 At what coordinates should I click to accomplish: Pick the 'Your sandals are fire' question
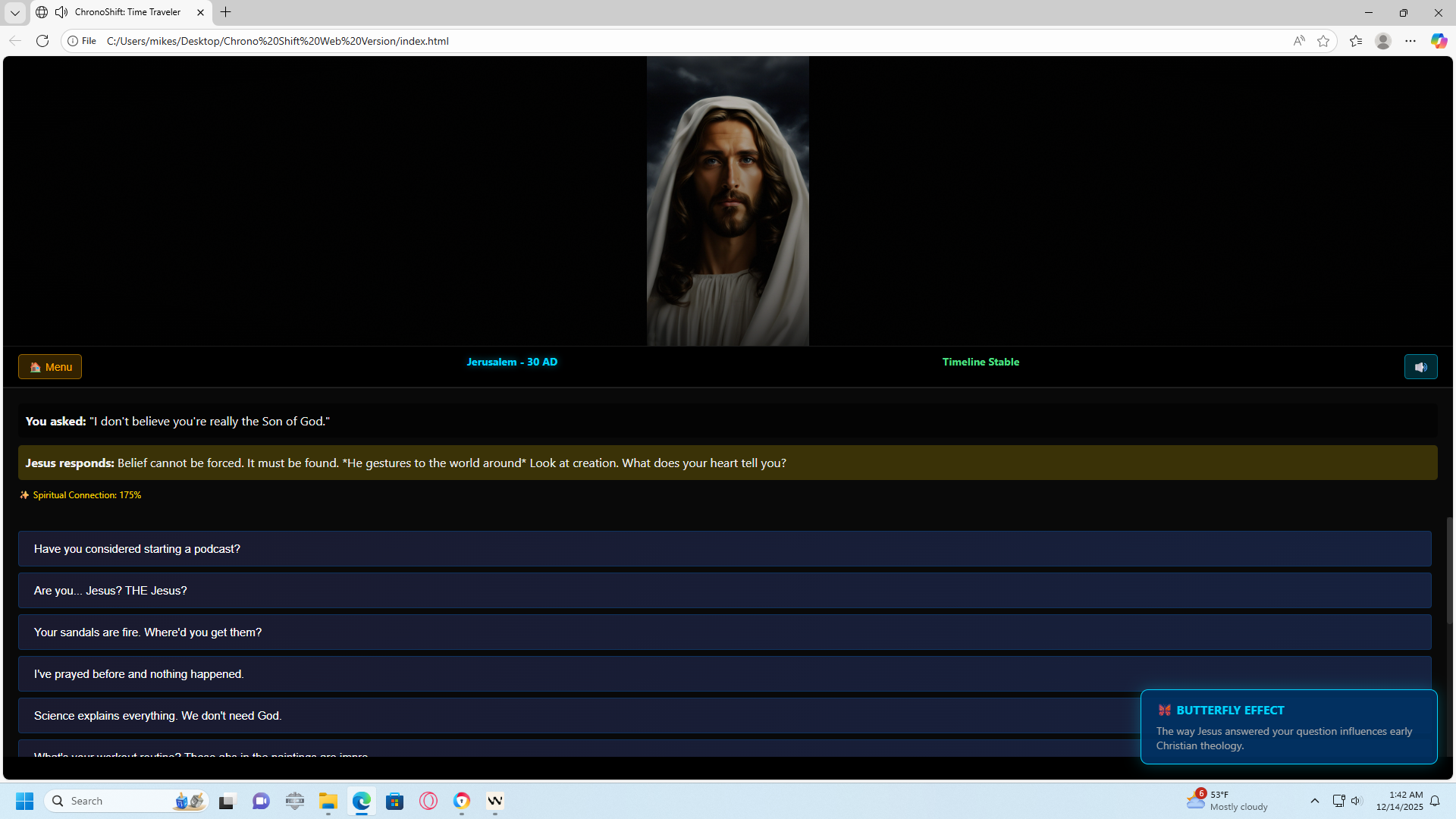(724, 632)
